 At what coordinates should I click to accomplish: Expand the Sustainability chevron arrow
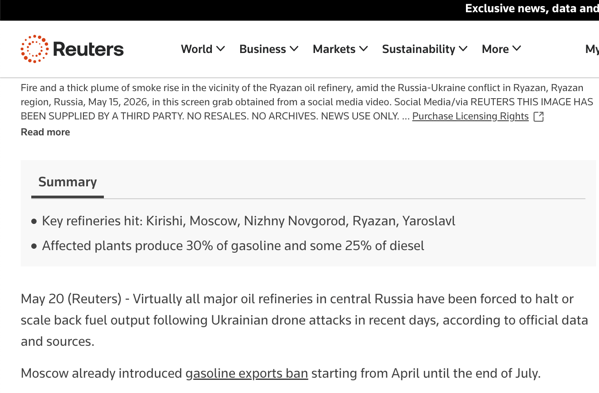[x=463, y=49]
